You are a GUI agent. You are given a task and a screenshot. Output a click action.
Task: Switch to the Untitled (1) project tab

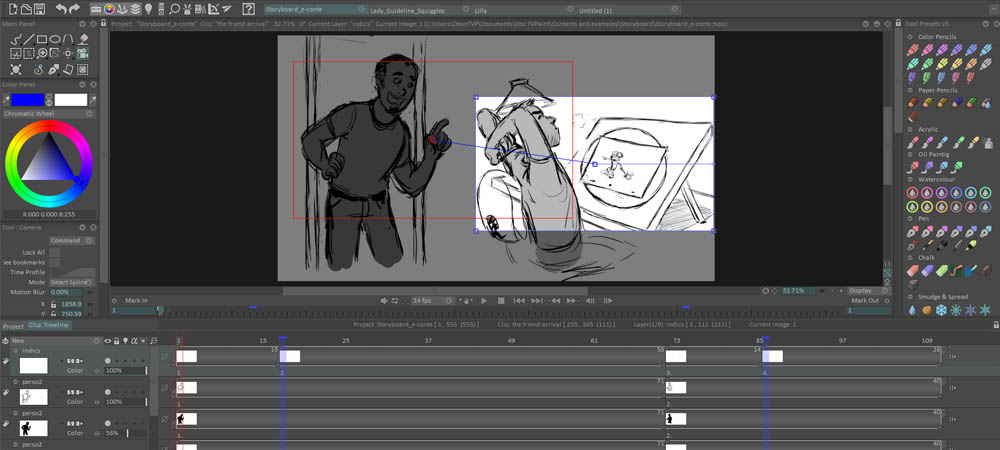595,11
